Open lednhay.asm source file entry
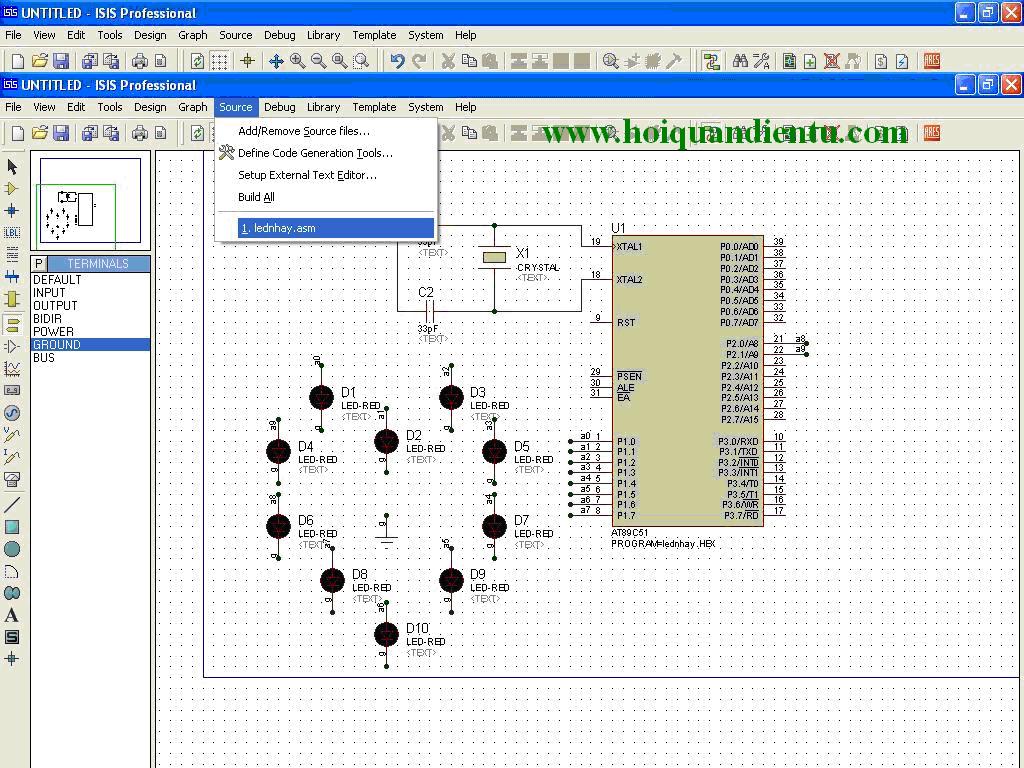The height and width of the screenshot is (768, 1024). 336,228
